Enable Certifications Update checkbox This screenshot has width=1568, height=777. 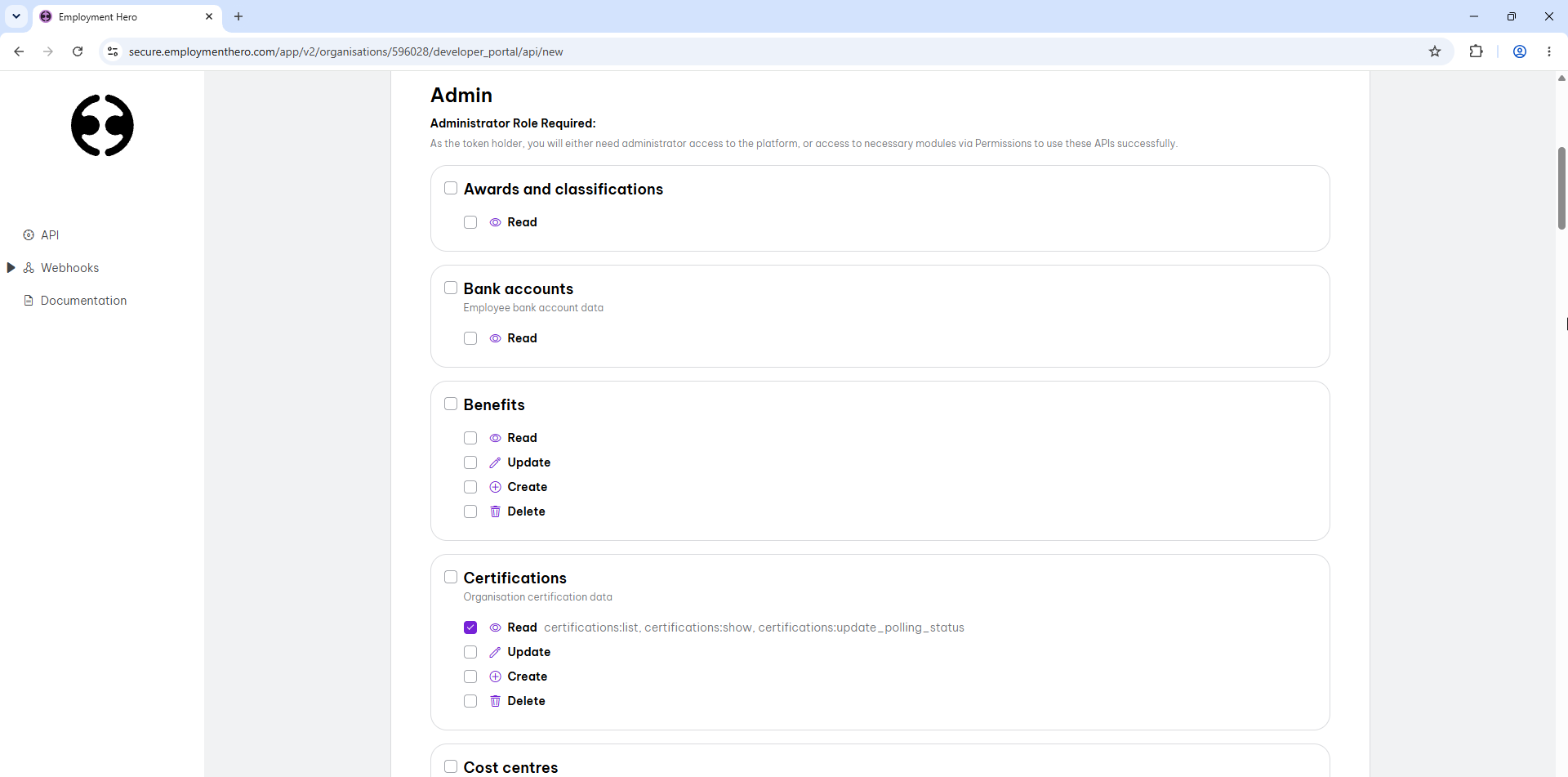click(x=470, y=652)
